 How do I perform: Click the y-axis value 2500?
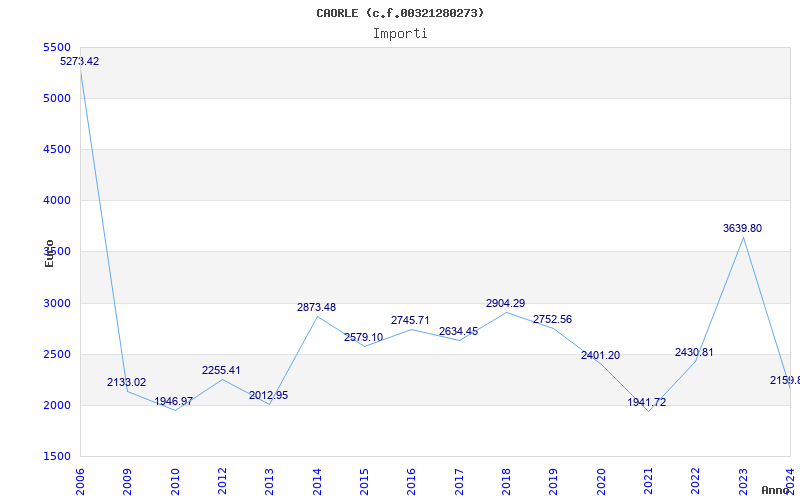tap(57, 354)
